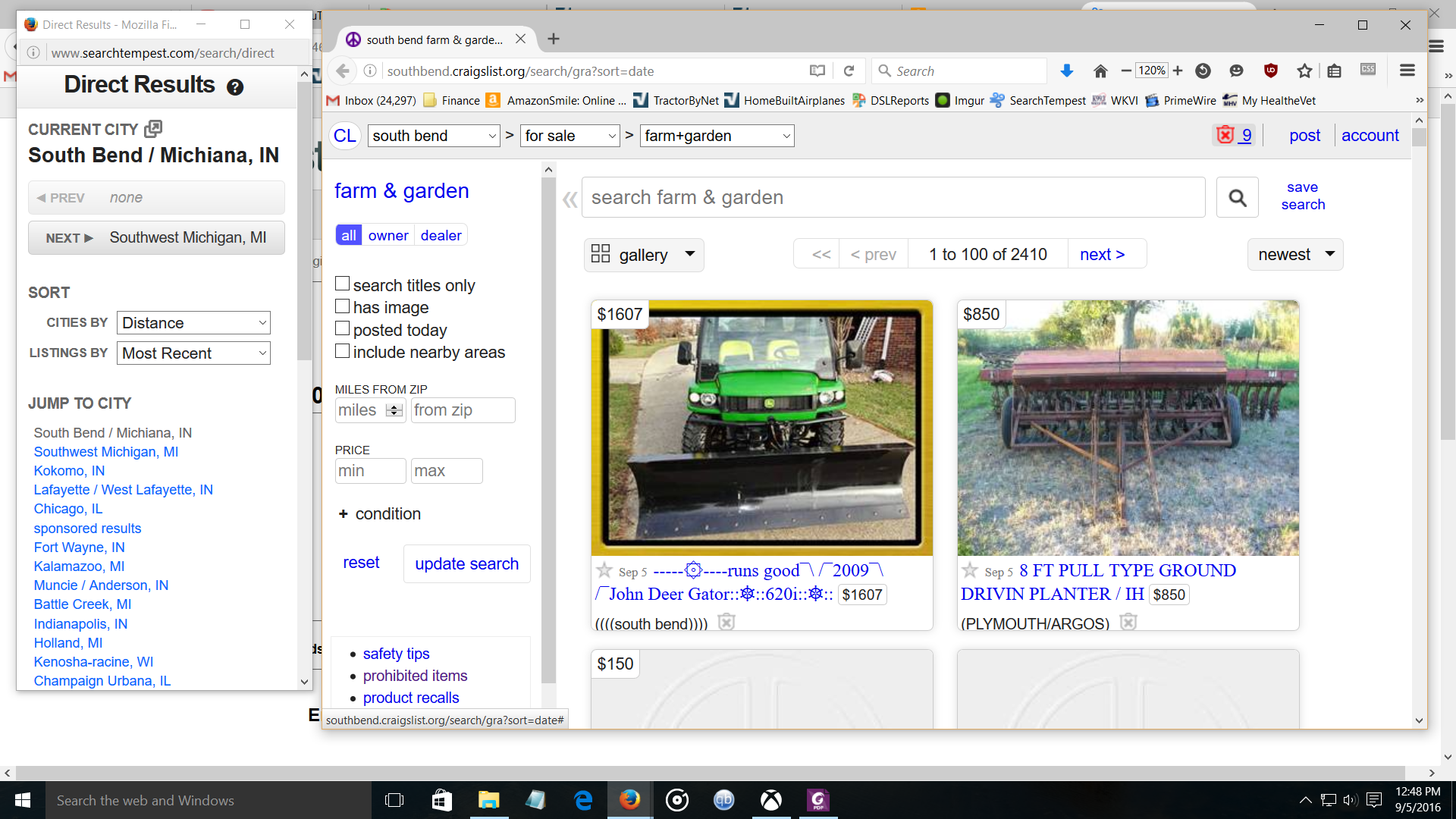Click the reload page icon
Viewport: 1456px width, 819px height.
point(849,71)
